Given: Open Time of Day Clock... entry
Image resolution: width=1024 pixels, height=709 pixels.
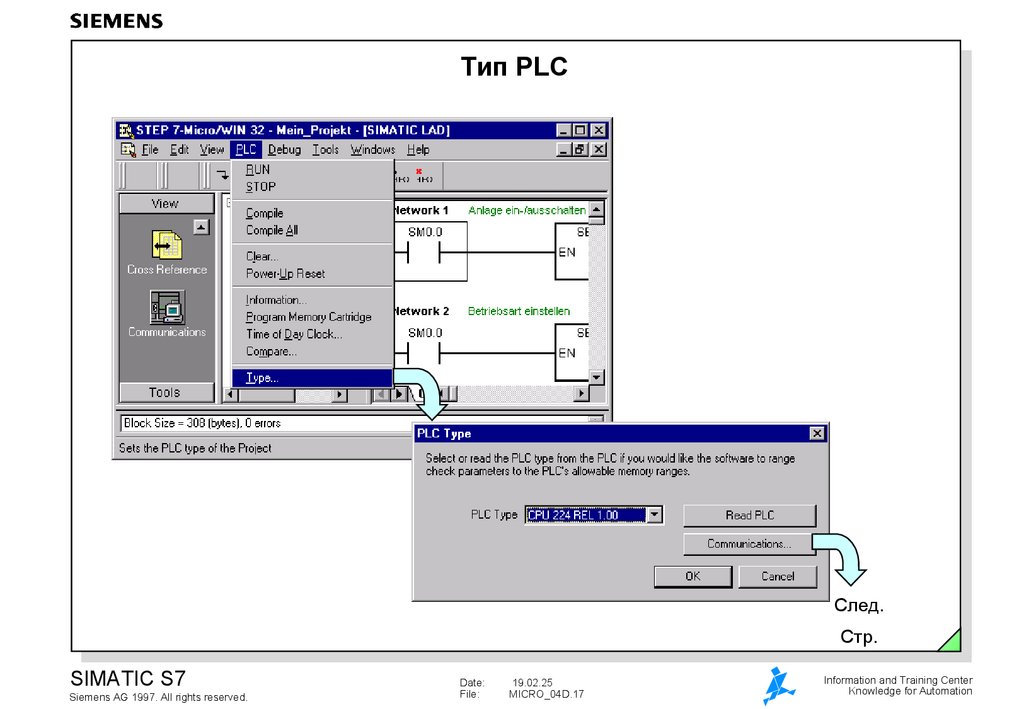Looking at the screenshot, I should pos(313,334).
